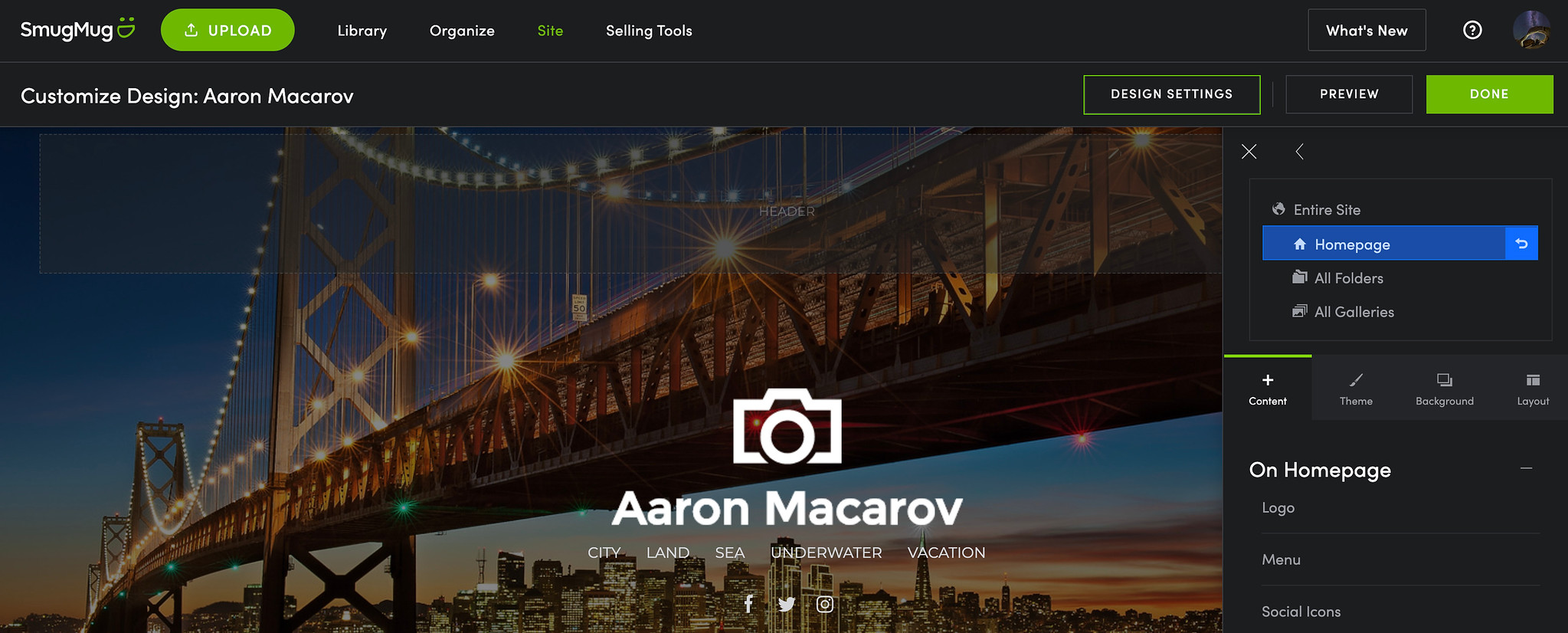Open the Organize menu
This screenshot has width=1568, height=633.
pyautogui.click(x=462, y=31)
